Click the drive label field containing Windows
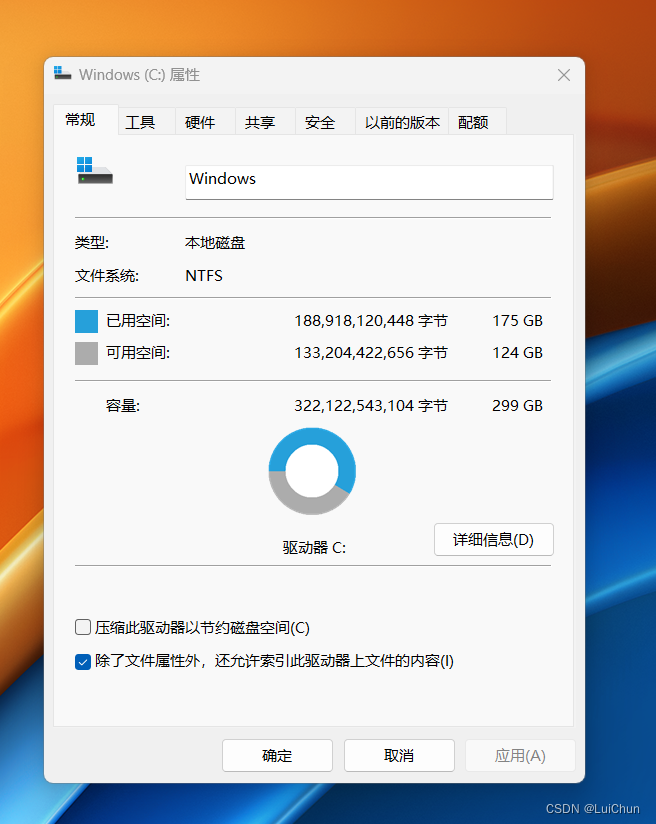The image size is (656, 824). [369, 182]
